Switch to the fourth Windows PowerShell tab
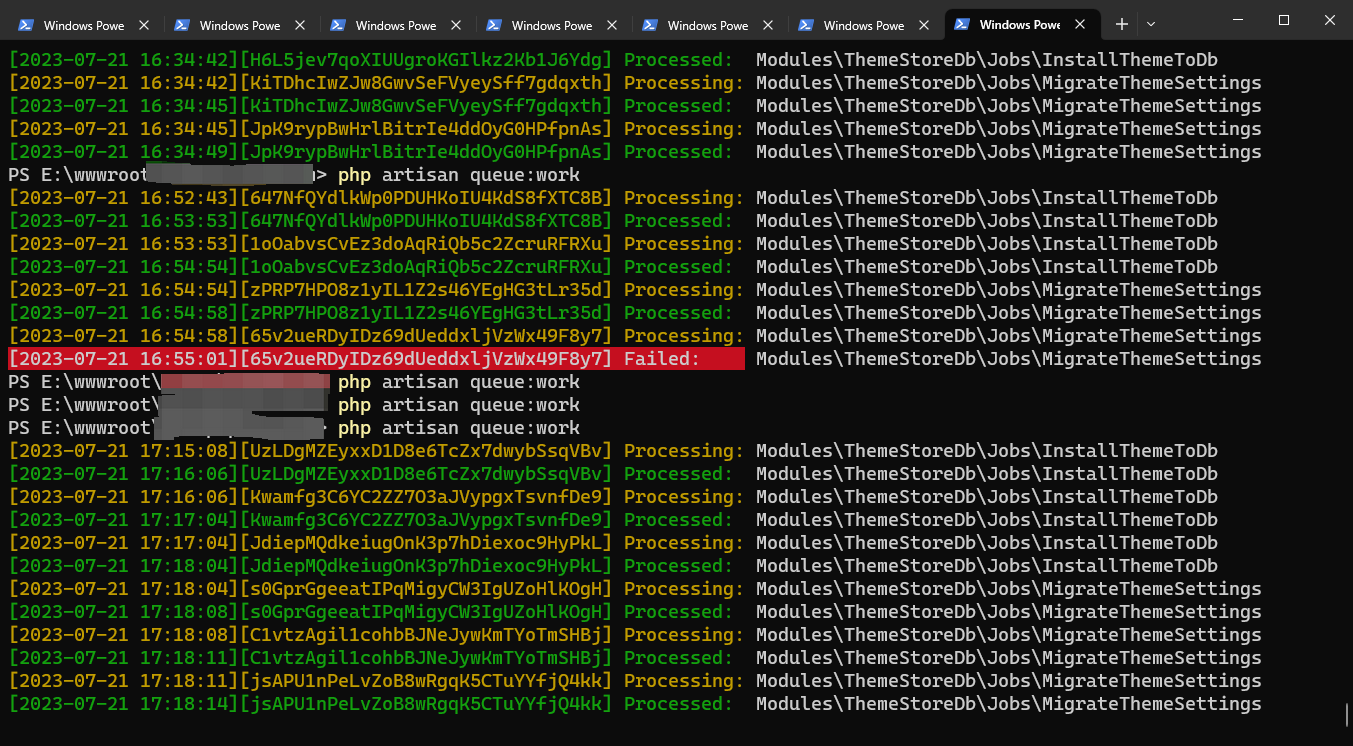This screenshot has width=1353, height=746. tap(551, 25)
